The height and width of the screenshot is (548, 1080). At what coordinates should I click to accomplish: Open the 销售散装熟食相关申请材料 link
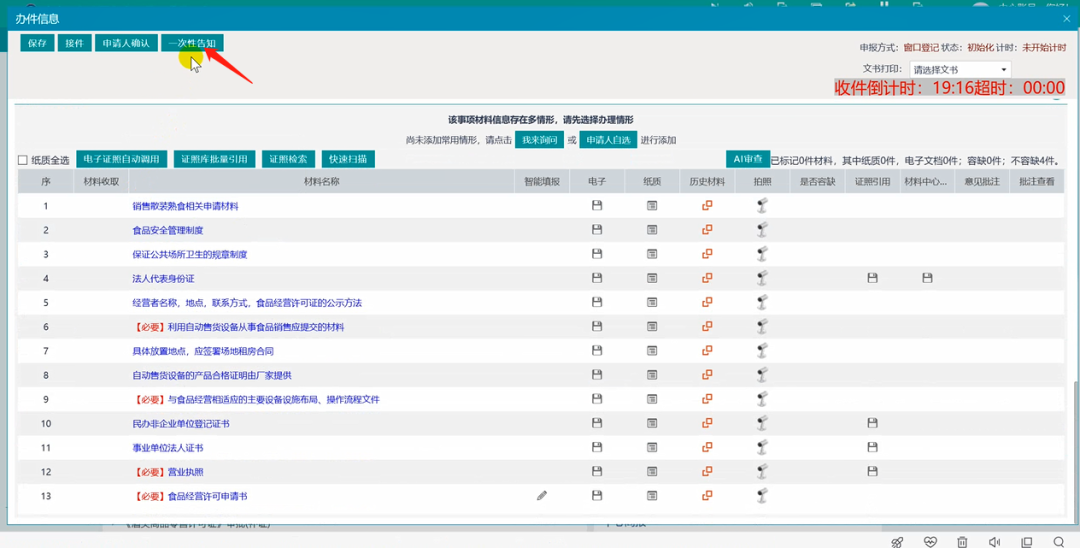[x=185, y=206]
